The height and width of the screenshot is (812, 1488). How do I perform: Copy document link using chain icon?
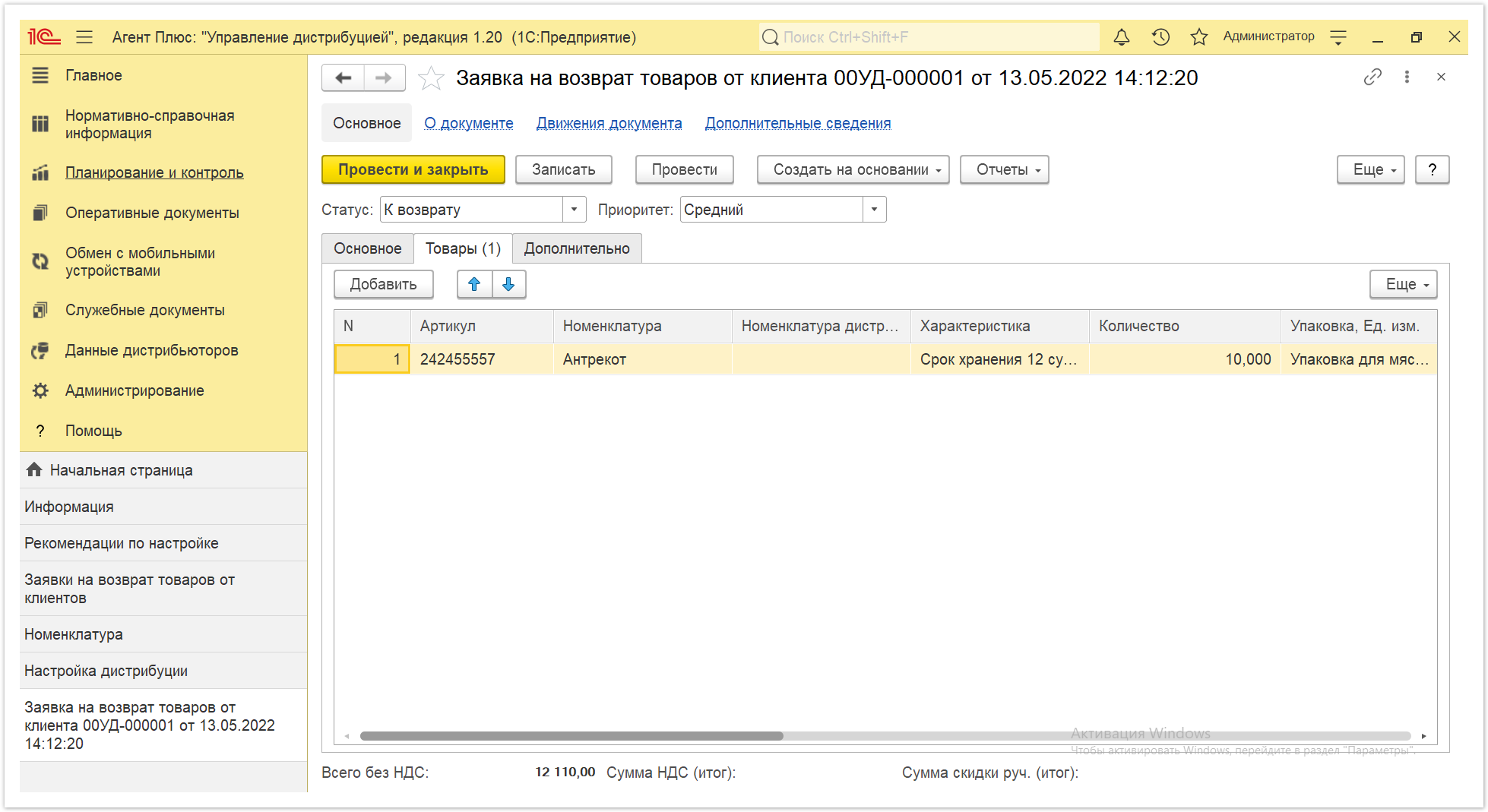point(1372,77)
